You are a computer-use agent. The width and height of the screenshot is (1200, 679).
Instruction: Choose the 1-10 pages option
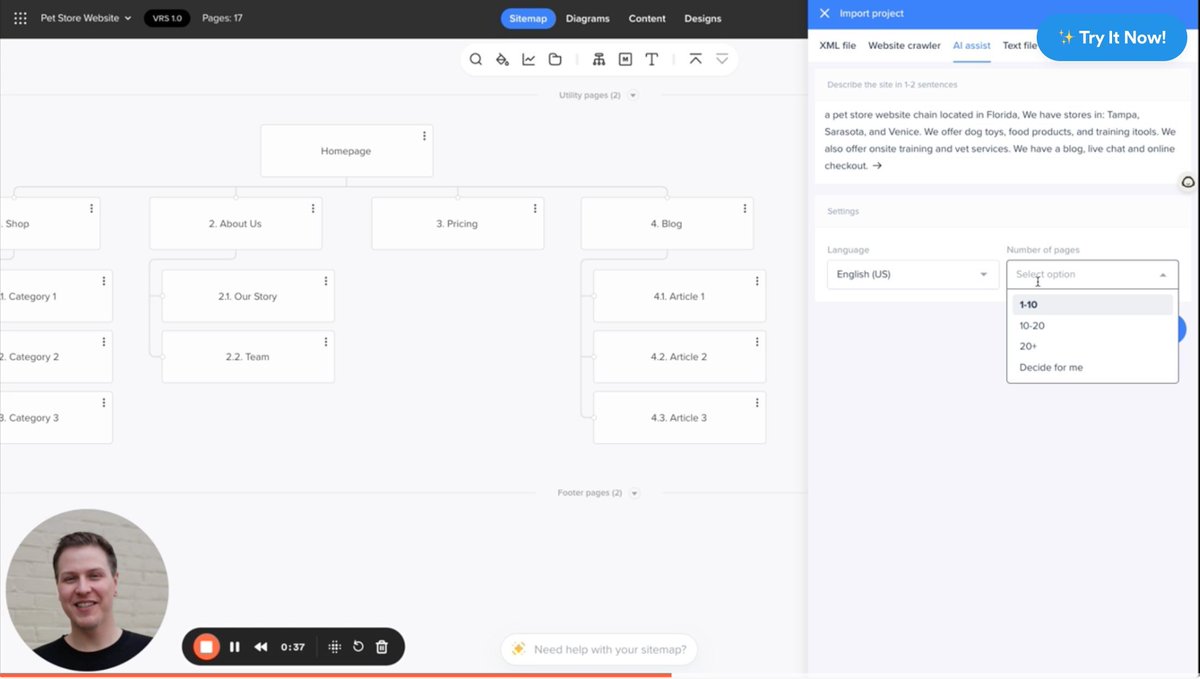(x=1092, y=305)
